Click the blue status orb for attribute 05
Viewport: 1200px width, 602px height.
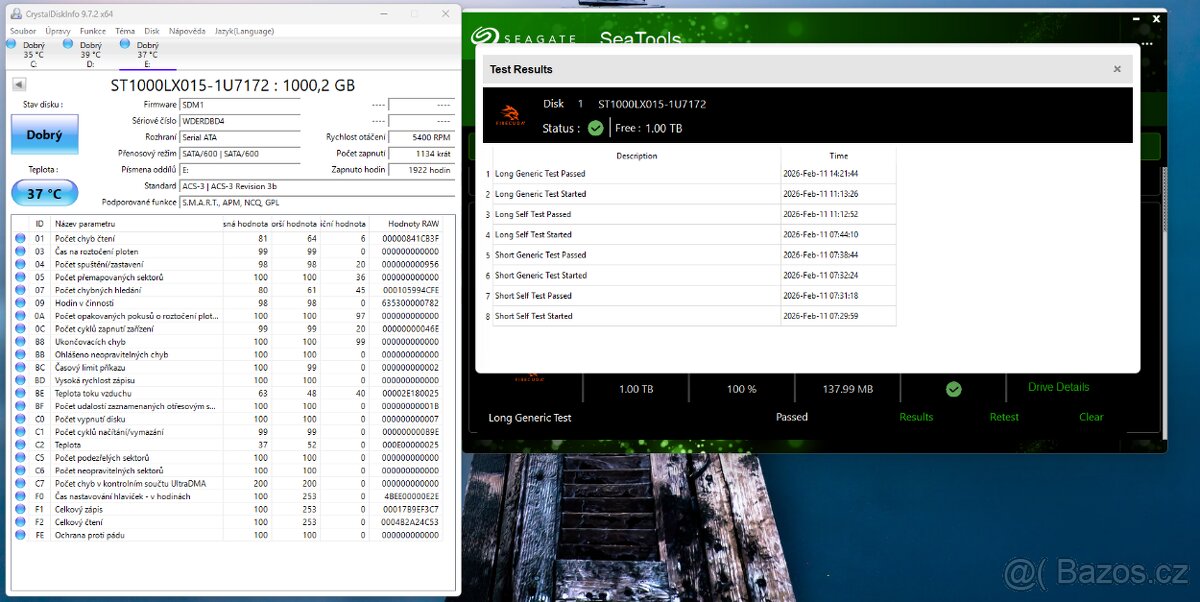click(x=20, y=277)
